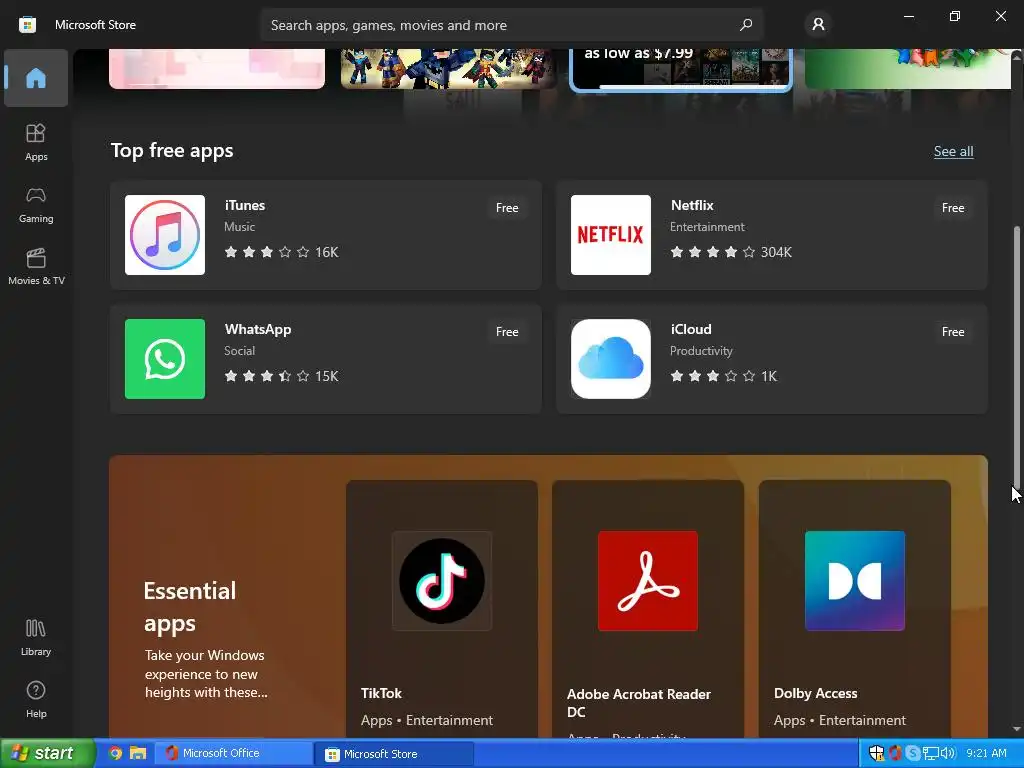Screen dimensions: 1024x768
Task: Open the green colorful banner thumbnail
Action: (x=908, y=69)
